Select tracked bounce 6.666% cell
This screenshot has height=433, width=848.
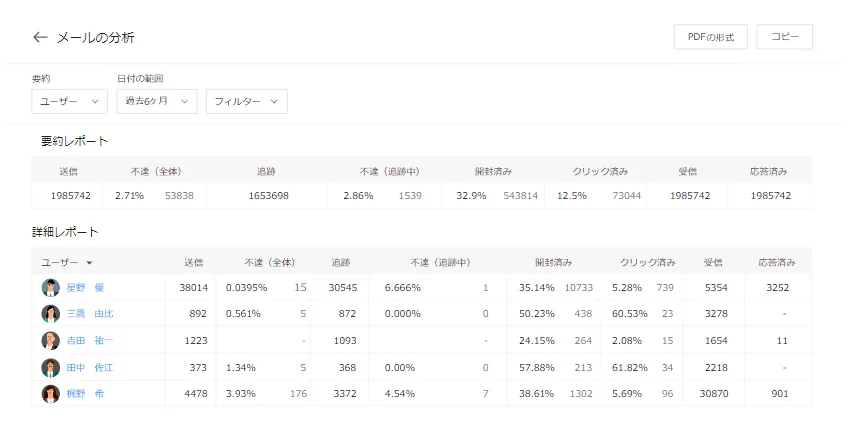403,288
